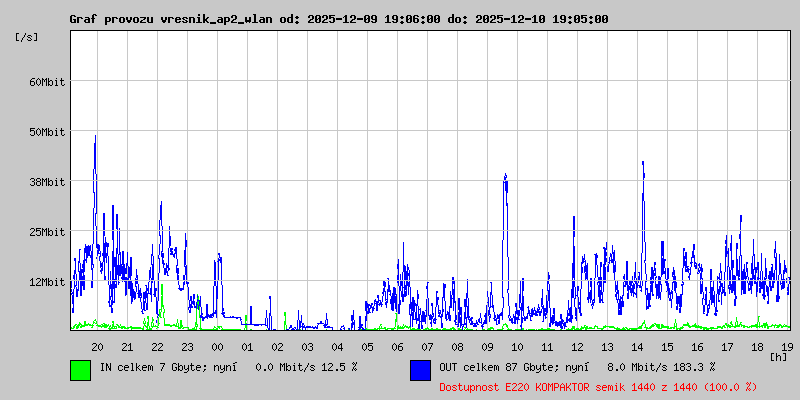The height and width of the screenshot is (400, 800).
Task: Click hour 10 on the time axis
Action: [x=517, y=347]
